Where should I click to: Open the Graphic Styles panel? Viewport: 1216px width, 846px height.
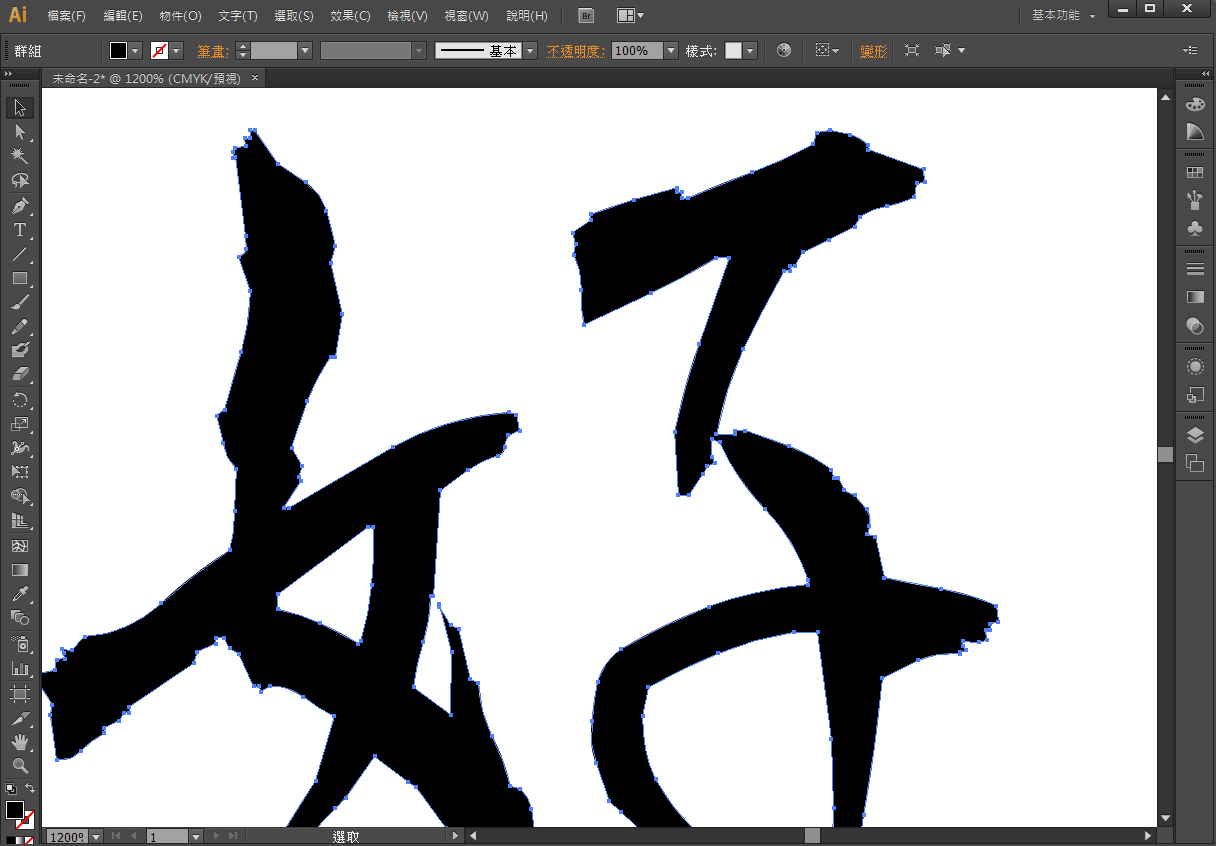1194,394
